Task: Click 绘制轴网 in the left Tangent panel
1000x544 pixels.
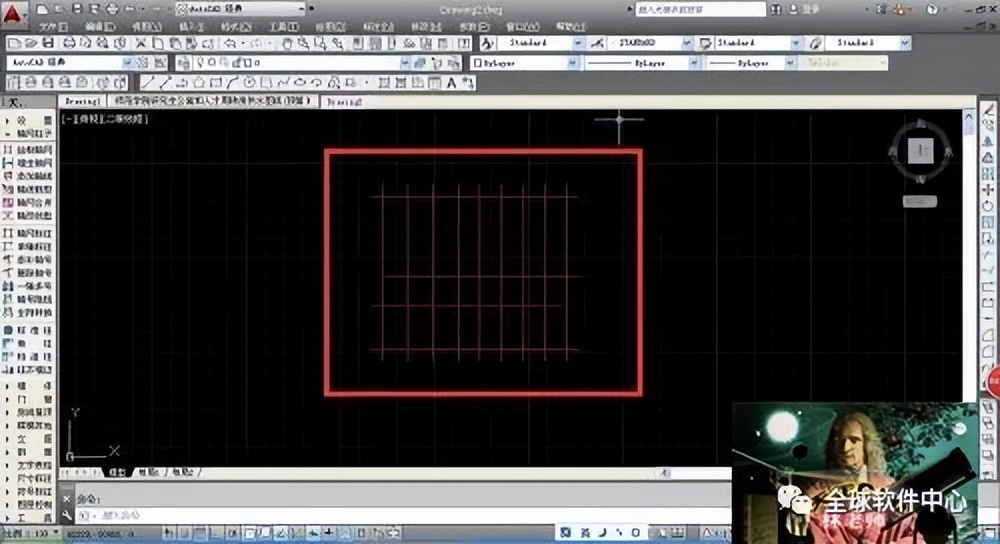Action: coord(34,149)
